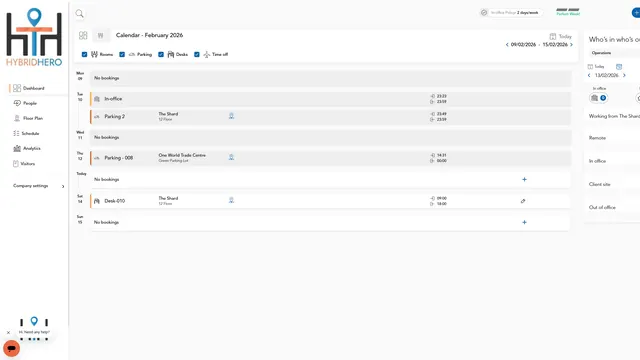Screen dimensions: 640x360
Task: Click the Parking - 008 car icon
Action: (x=97, y=158)
